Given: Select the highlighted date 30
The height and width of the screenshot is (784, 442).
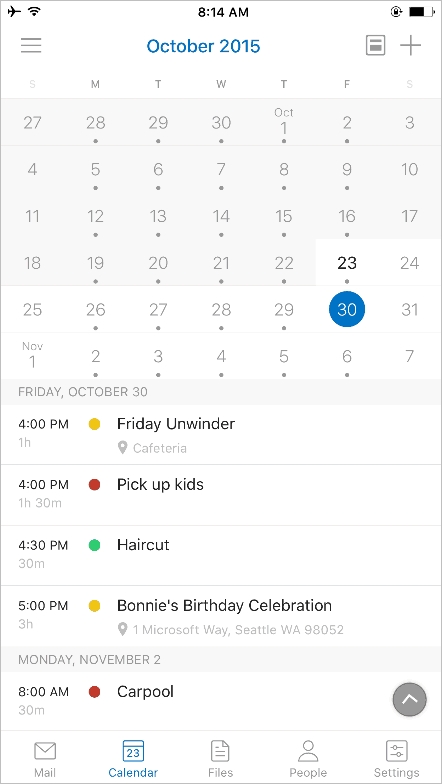Looking at the screenshot, I should pos(346,310).
